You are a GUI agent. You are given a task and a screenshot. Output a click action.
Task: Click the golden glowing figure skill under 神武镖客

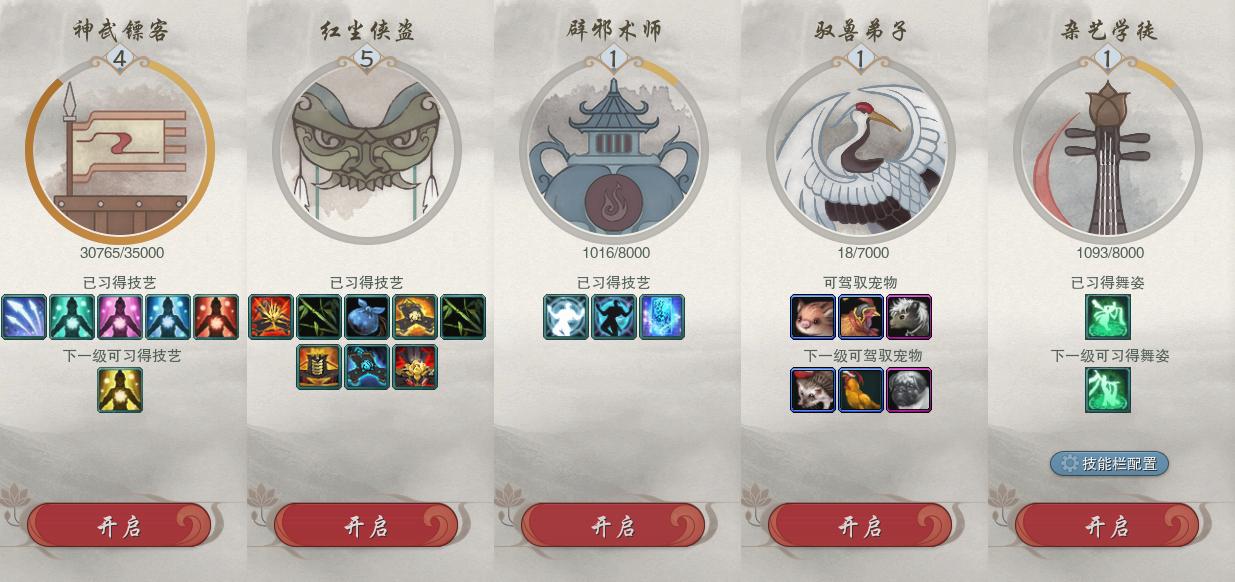point(120,390)
